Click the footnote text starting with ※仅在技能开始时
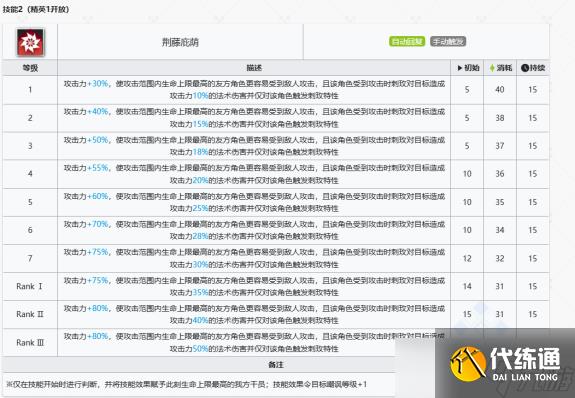The image size is (575, 398). click(186, 384)
